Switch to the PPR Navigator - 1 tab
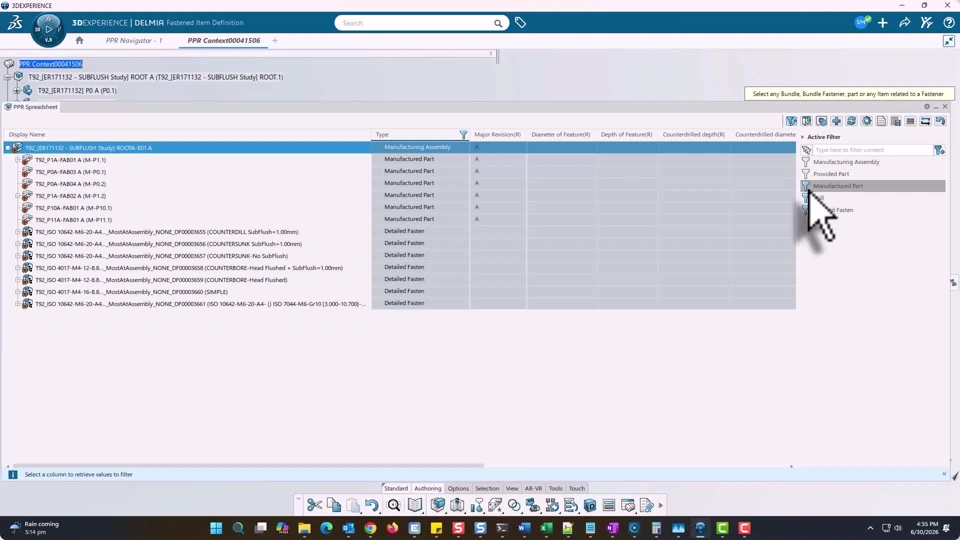The image size is (960, 540). point(134,40)
